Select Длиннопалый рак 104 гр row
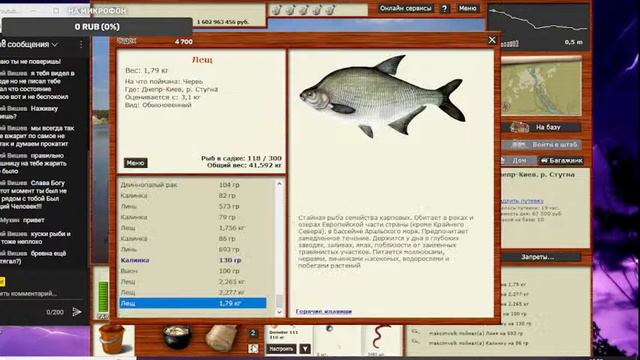 point(193,185)
